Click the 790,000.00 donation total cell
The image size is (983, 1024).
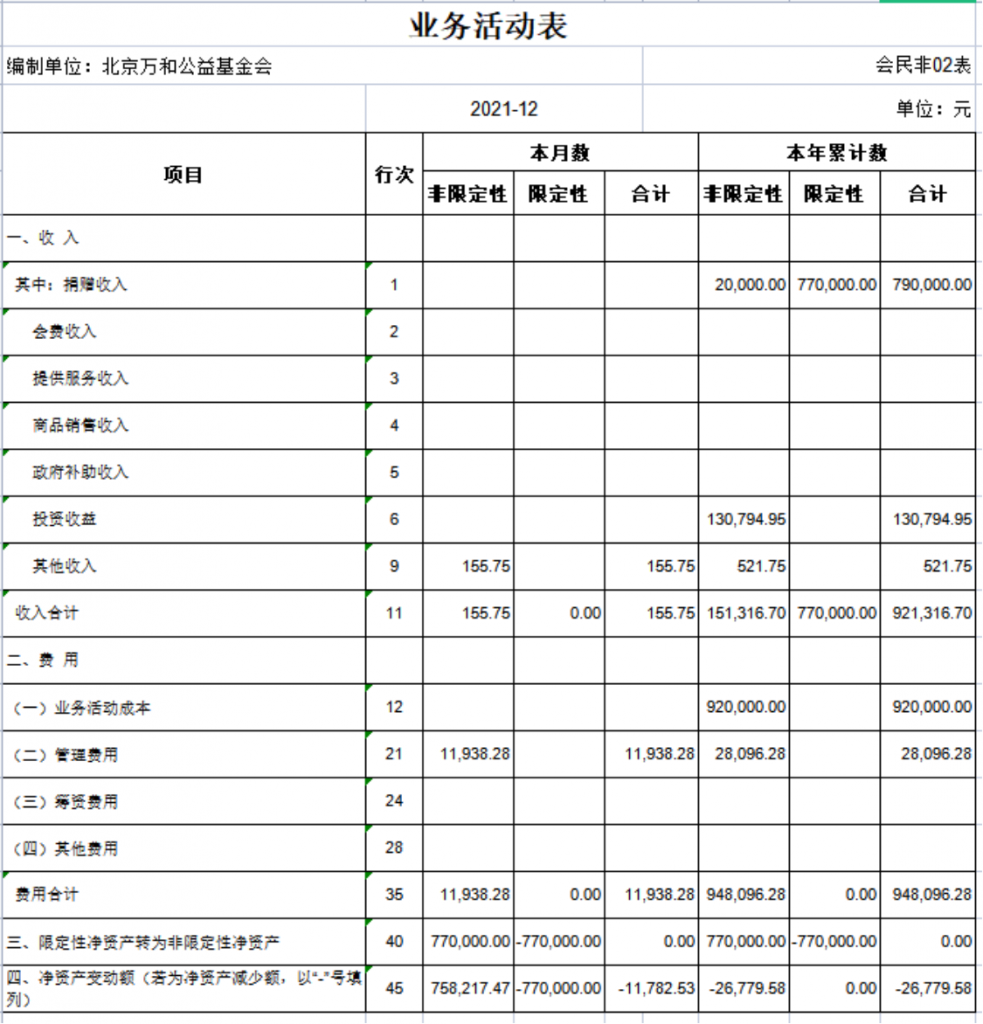[927, 285]
